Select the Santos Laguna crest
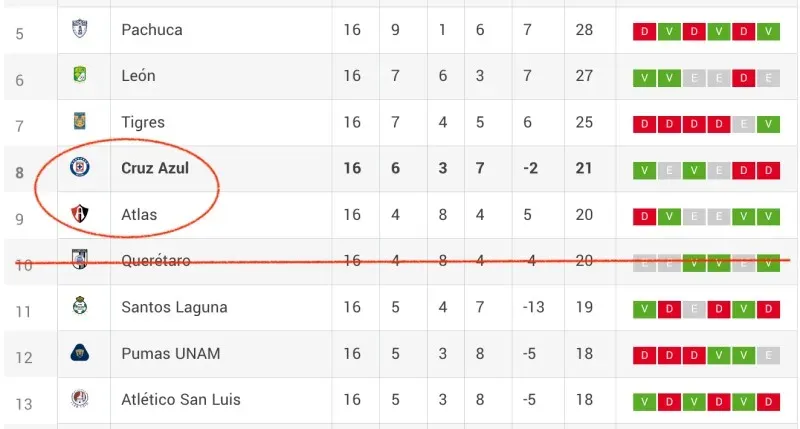800x429 pixels. point(79,306)
